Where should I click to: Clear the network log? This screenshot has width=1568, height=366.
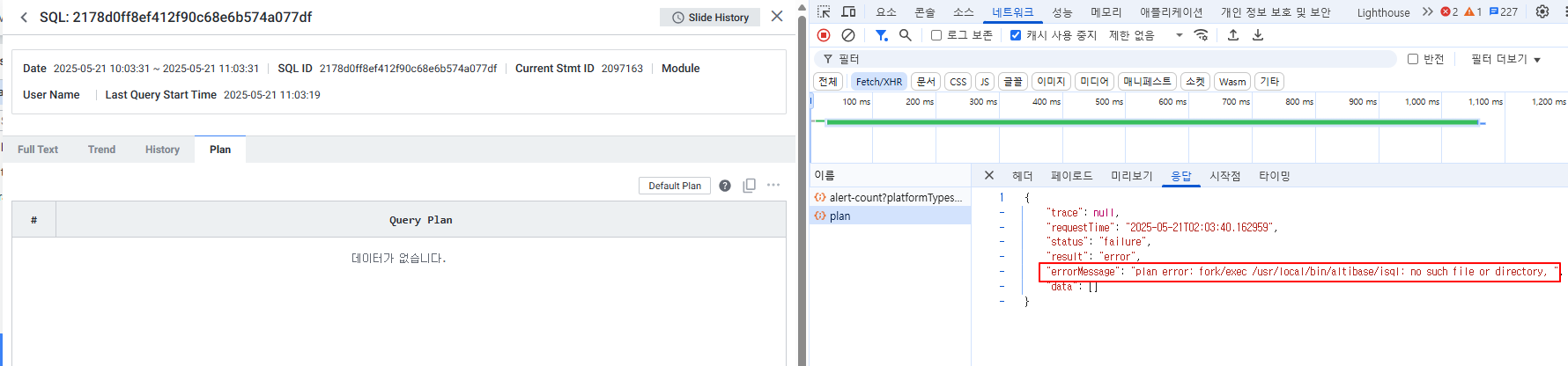pos(848,35)
